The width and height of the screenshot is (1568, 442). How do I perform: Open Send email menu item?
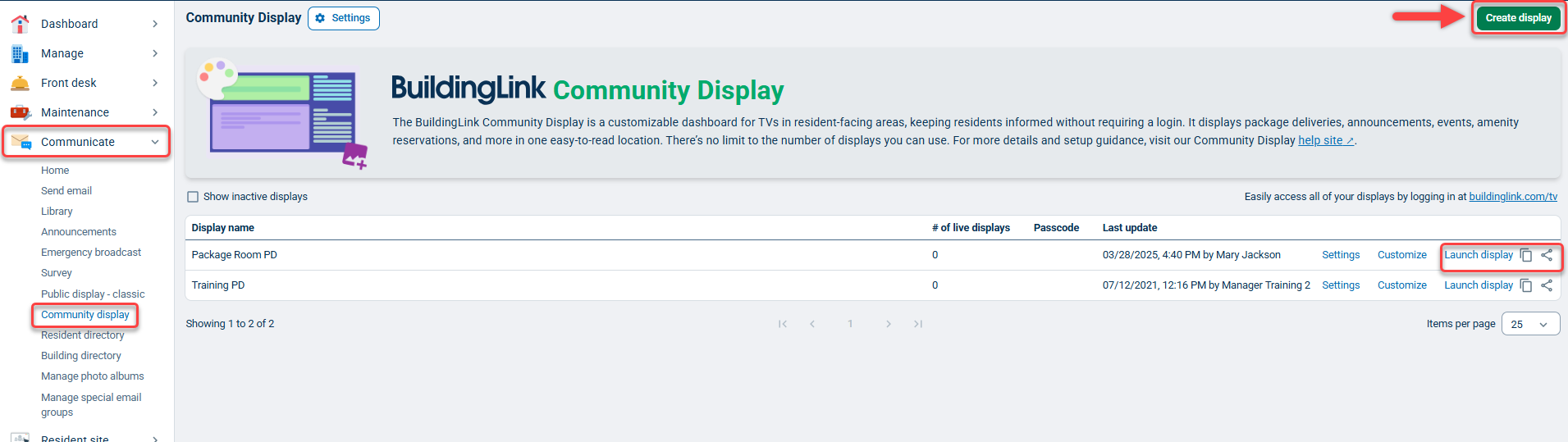66,191
